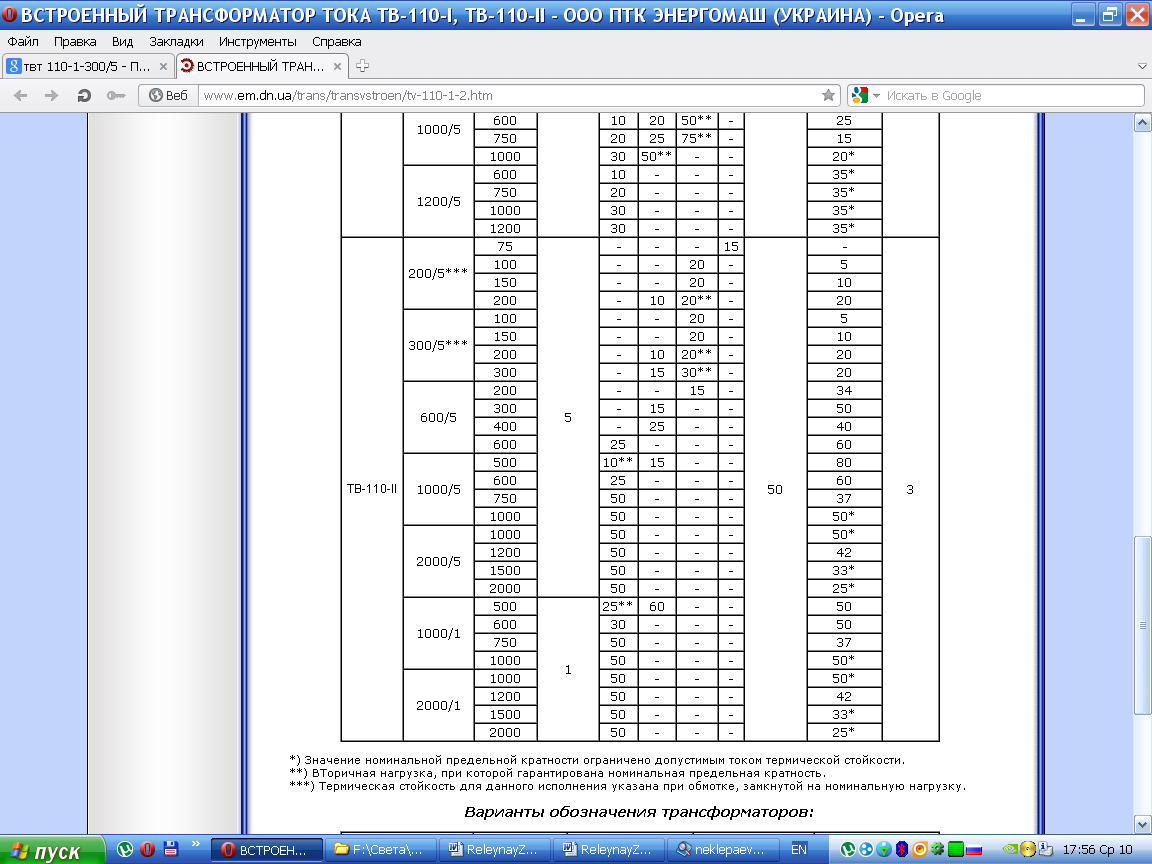The height and width of the screenshot is (864, 1152).
Task: Open the Файл menu
Action: (23, 42)
